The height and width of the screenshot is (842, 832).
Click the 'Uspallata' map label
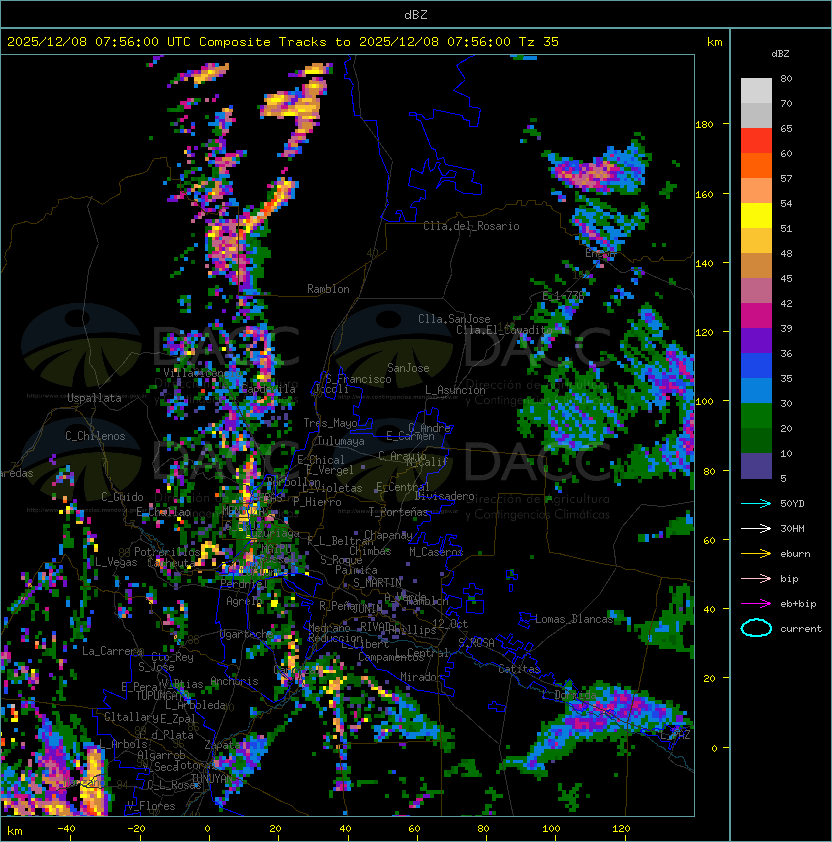(x=94, y=398)
